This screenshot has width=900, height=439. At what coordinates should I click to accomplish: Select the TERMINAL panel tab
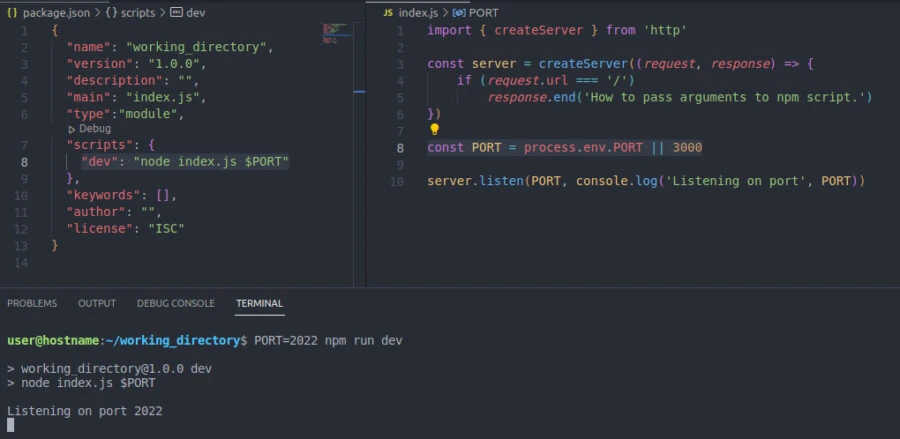259,303
